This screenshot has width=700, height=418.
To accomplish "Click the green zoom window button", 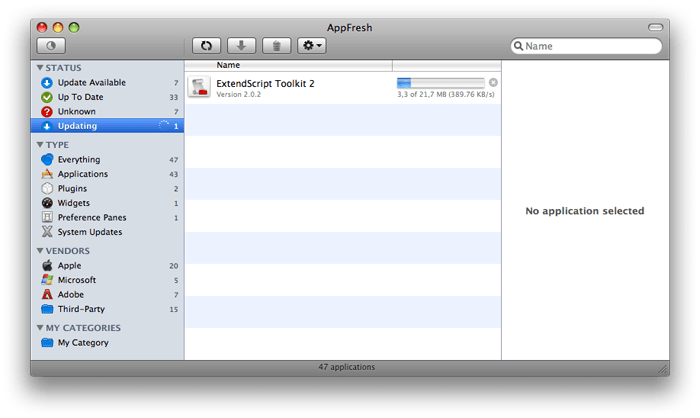I will (74, 28).
